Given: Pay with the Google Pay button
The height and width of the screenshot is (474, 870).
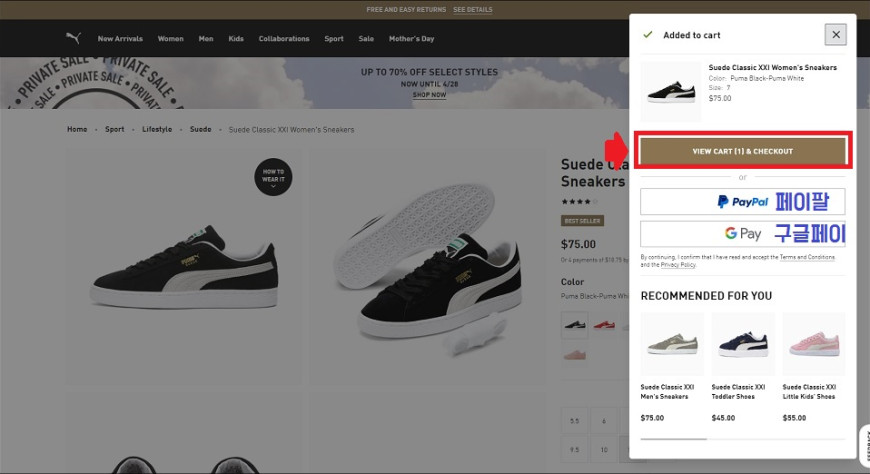Looking at the screenshot, I should [742, 234].
